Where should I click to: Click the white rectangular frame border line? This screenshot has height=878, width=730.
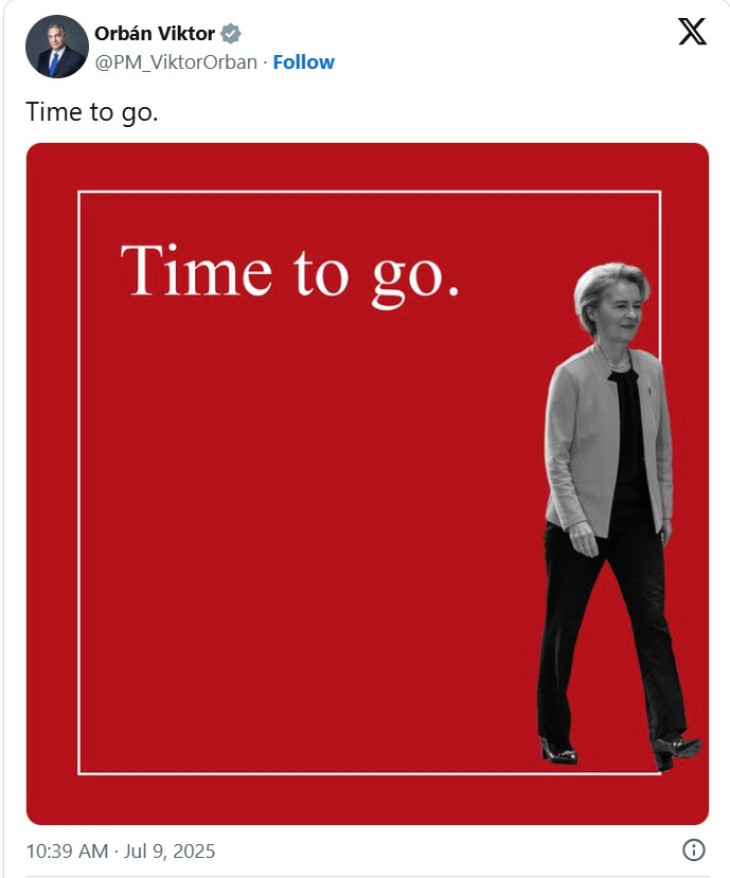point(369,192)
